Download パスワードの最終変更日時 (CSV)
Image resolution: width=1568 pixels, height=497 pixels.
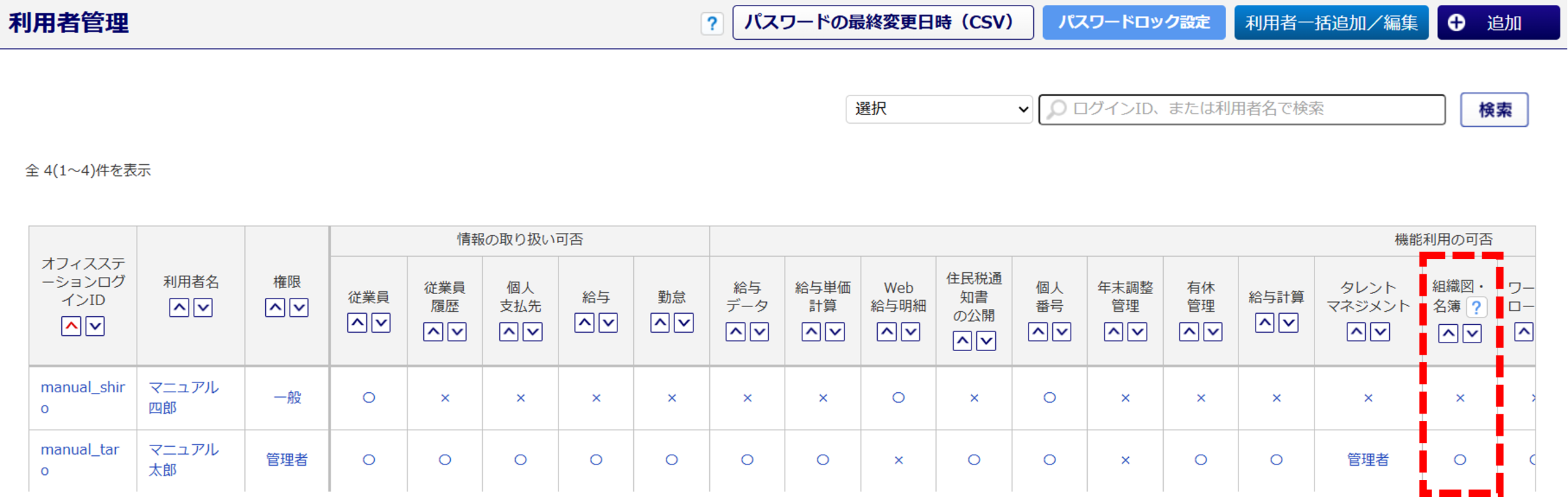[883, 23]
